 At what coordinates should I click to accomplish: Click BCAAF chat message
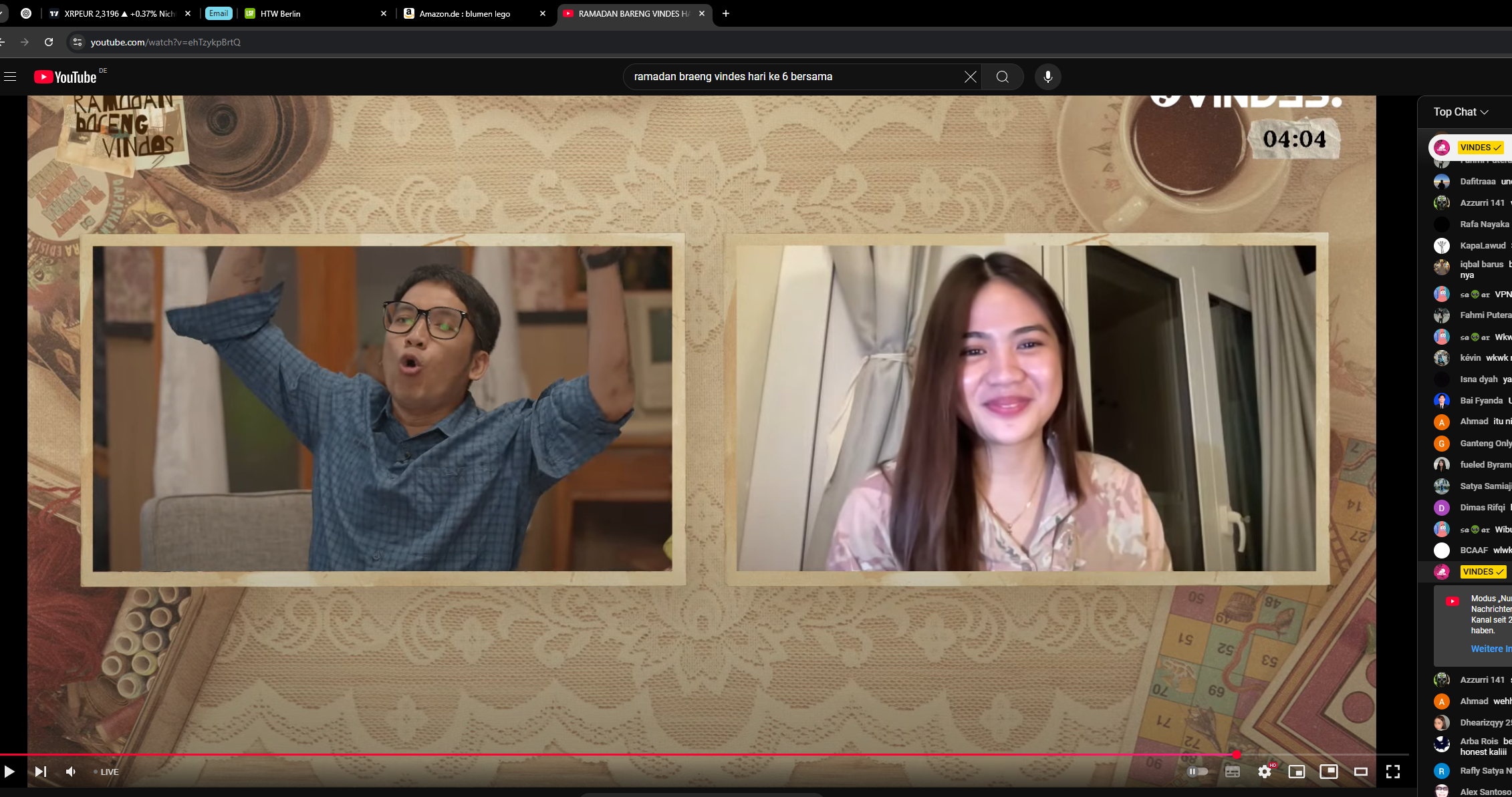[x=1473, y=550]
